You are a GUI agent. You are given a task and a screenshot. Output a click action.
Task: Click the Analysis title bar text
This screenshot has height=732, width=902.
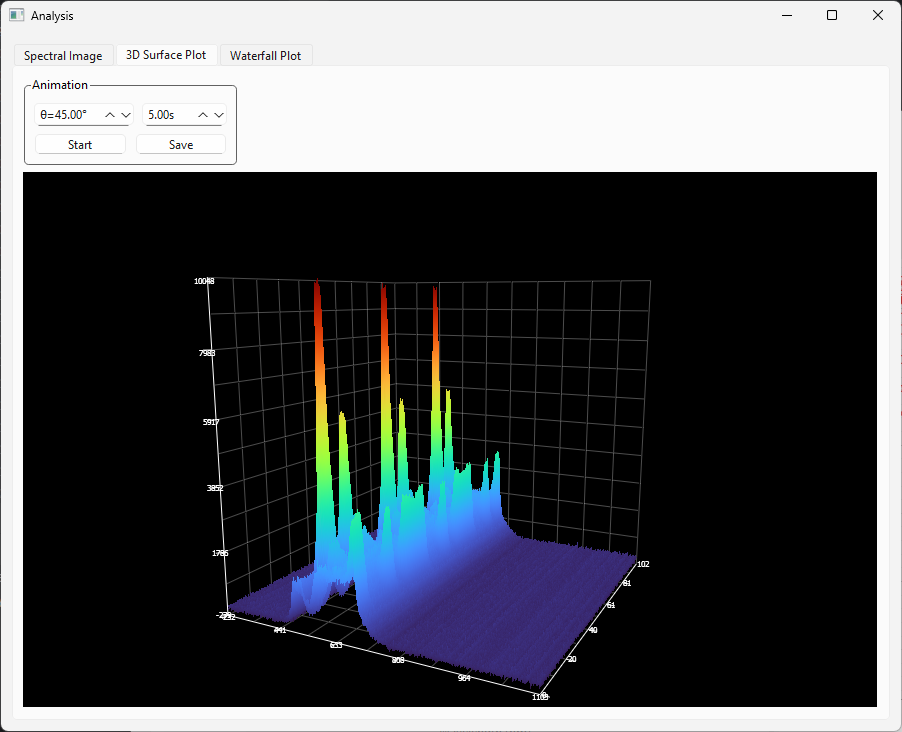pos(52,16)
